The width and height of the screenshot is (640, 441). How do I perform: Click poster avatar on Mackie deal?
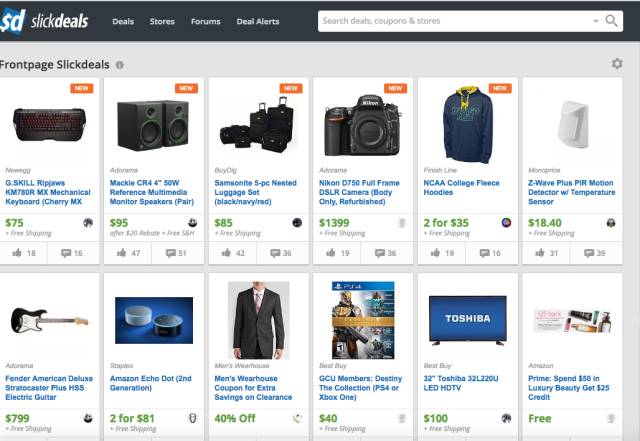[x=193, y=223]
